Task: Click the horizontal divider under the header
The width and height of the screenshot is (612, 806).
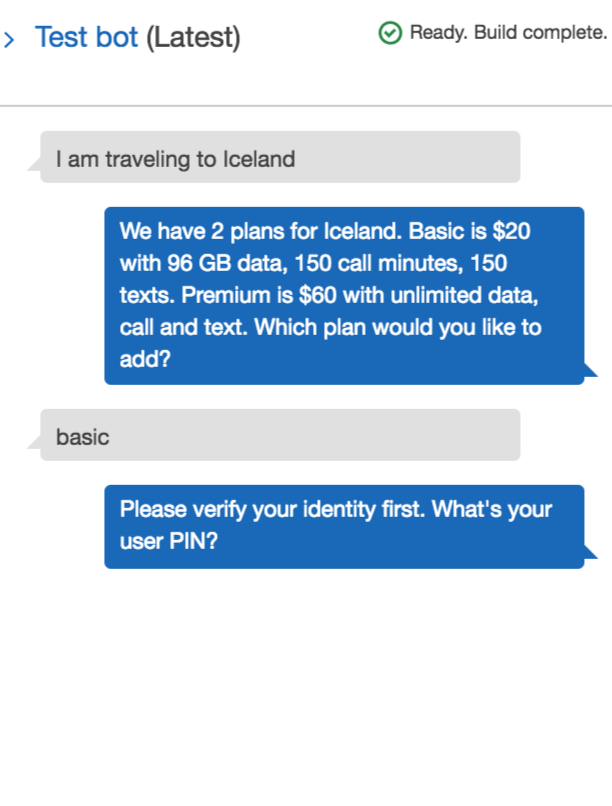Action: point(306,106)
